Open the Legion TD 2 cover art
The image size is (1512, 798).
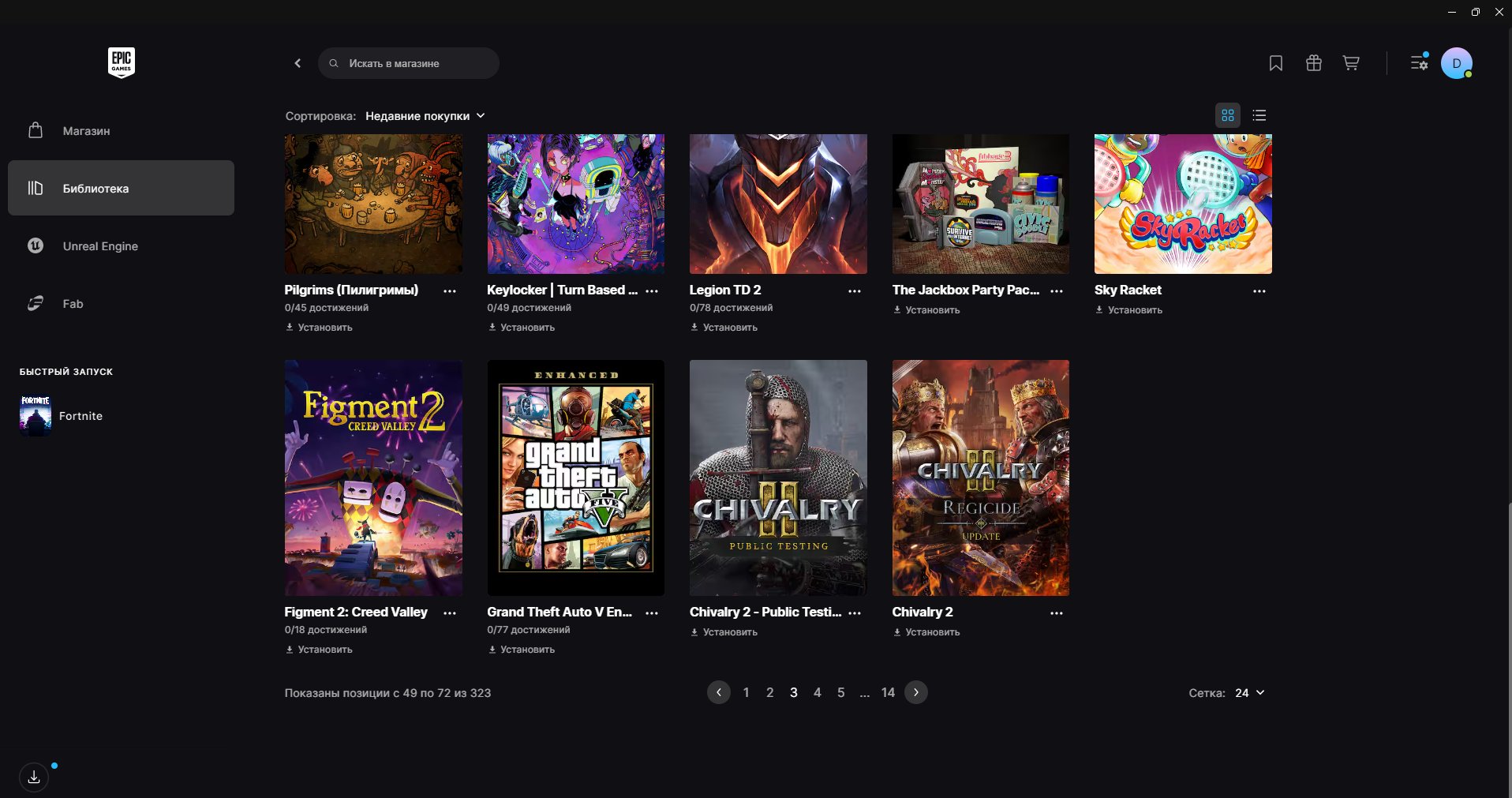click(x=778, y=204)
